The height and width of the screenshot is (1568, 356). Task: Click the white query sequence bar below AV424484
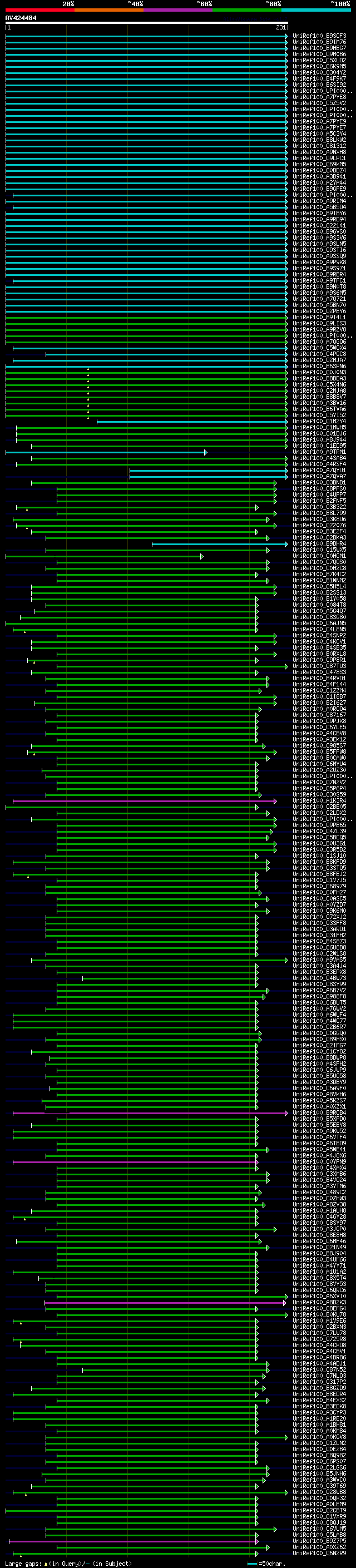pyautogui.click(x=147, y=22)
